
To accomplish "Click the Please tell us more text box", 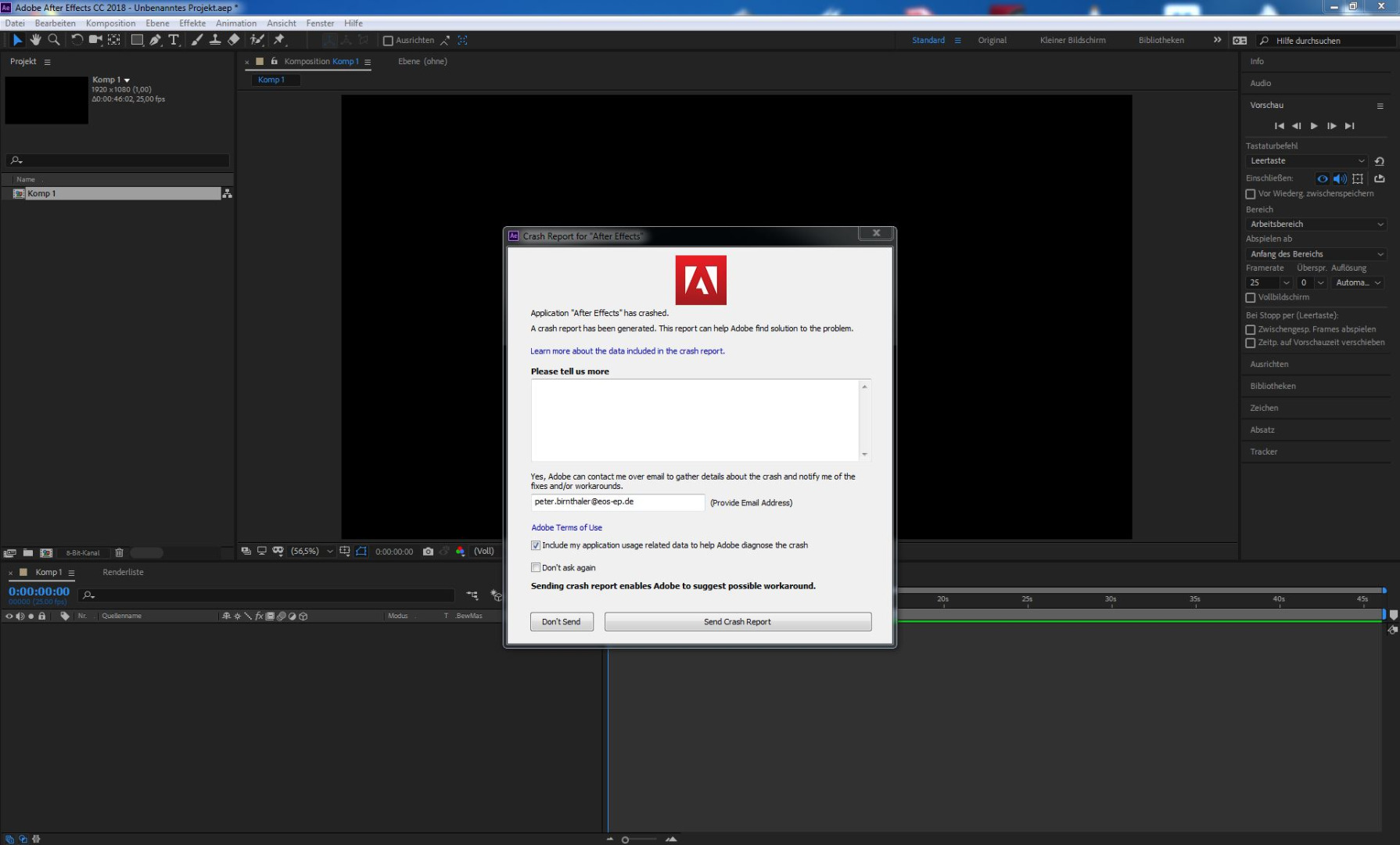I will tap(701, 420).
